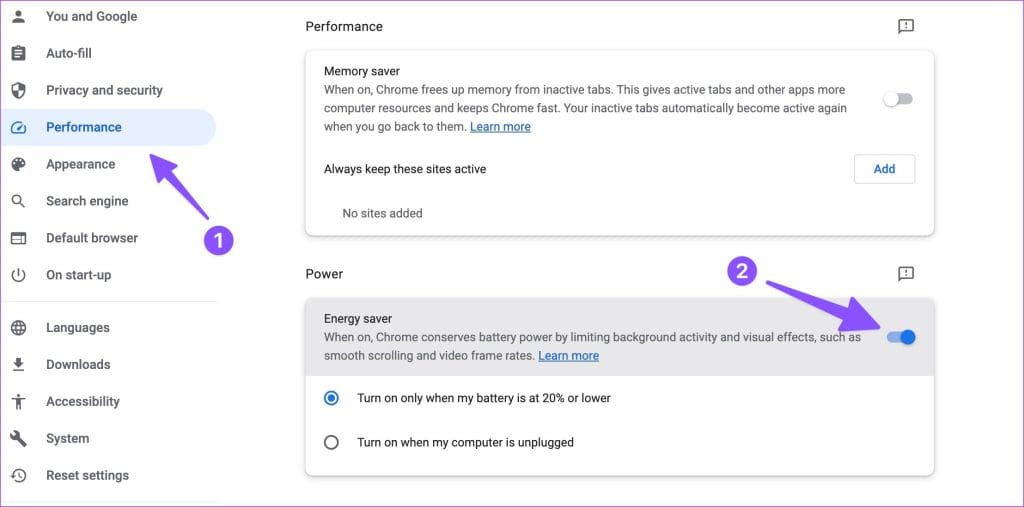
Task: Send feedback using the Performance section icon
Action: pos(906,27)
